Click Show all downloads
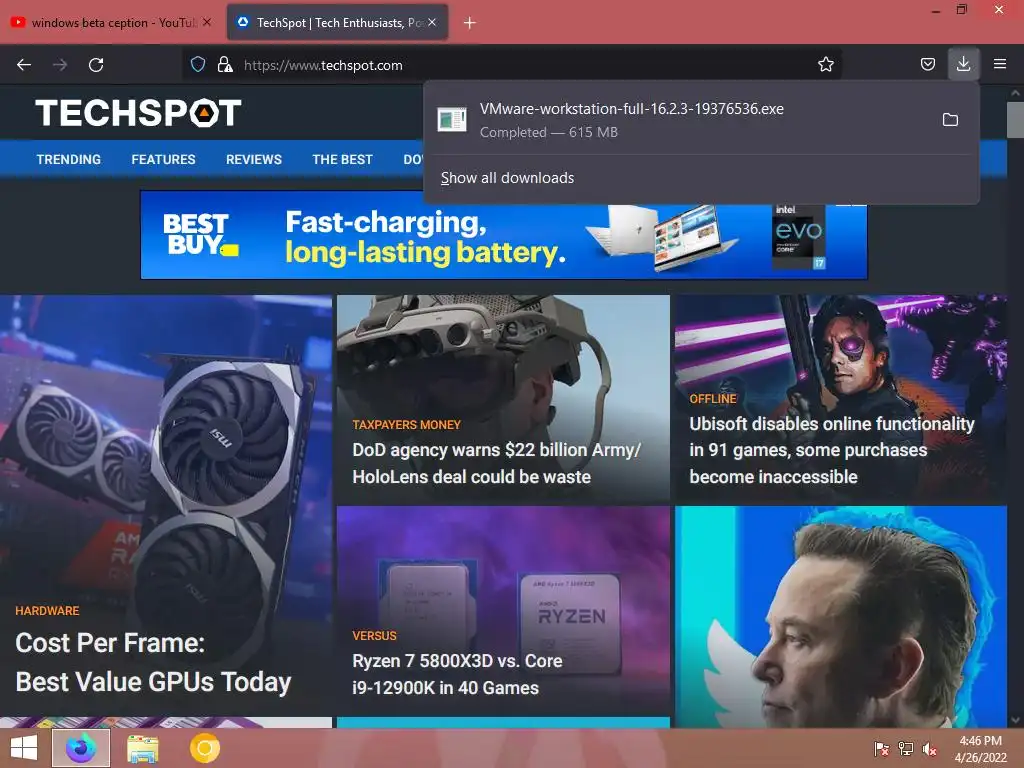Screen dimensions: 1024x768 pyautogui.click(x=507, y=178)
